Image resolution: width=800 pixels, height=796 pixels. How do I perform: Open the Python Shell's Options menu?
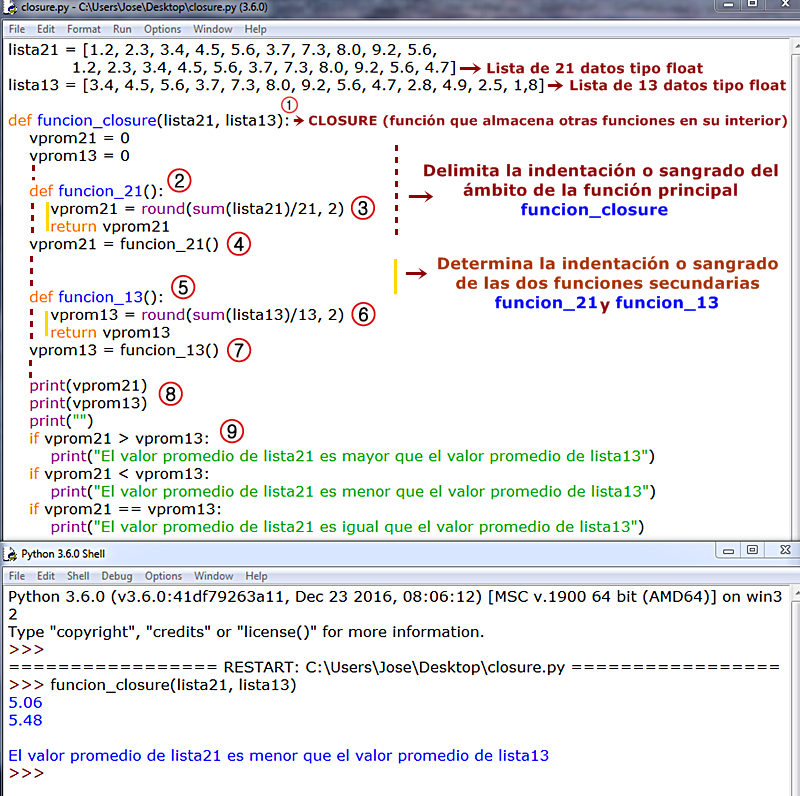[x=163, y=576]
